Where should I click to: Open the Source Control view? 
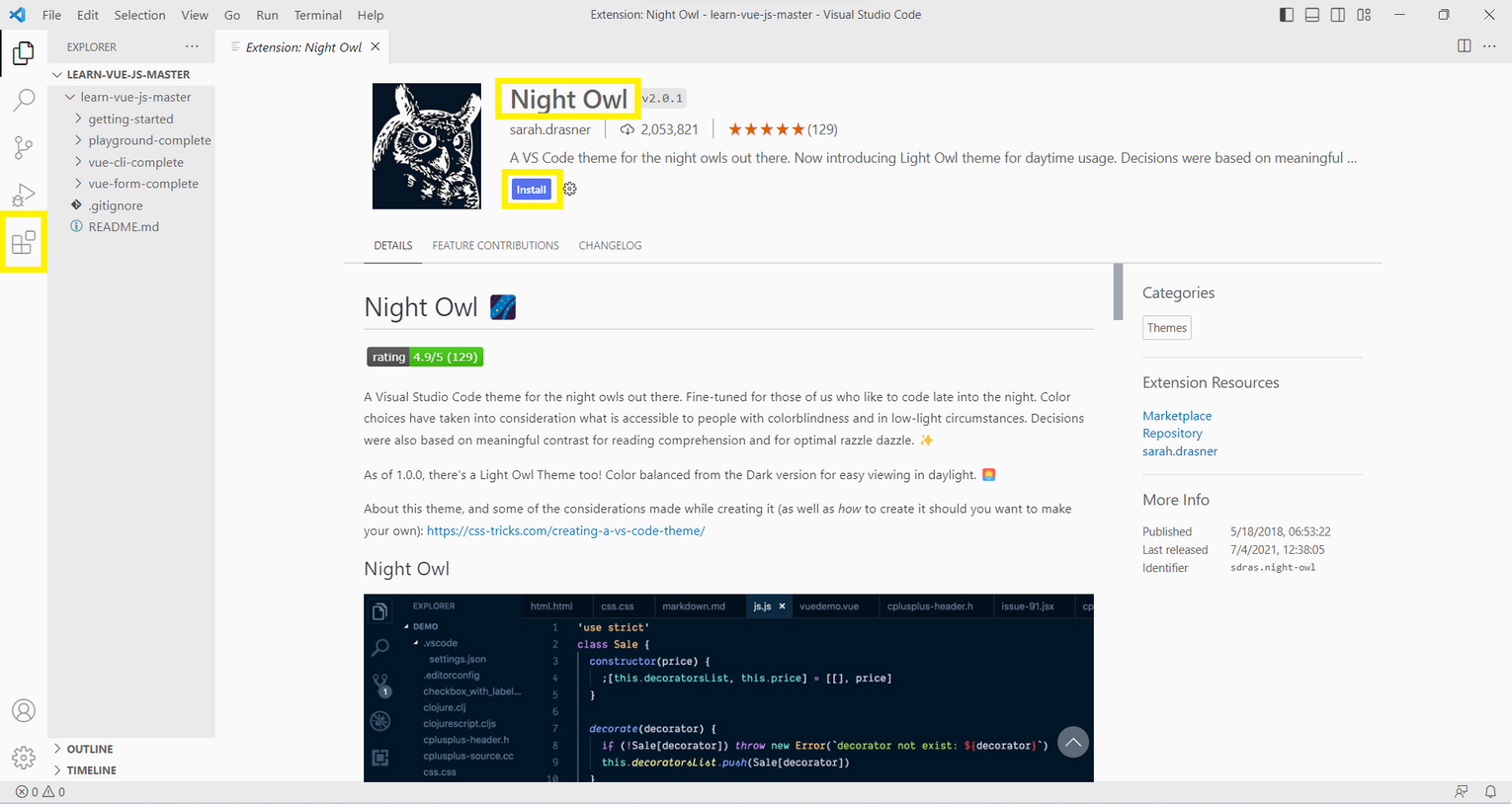click(x=24, y=147)
